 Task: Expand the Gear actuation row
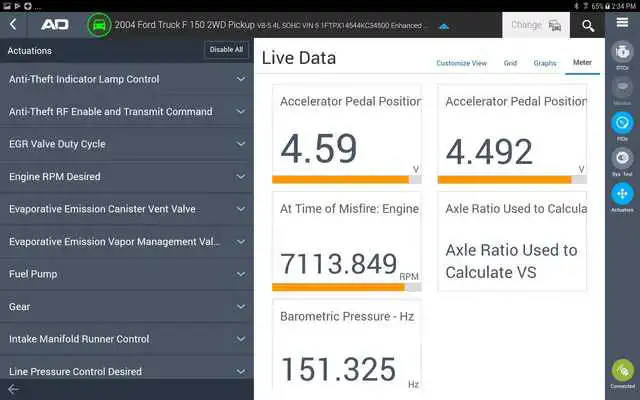pyautogui.click(x=127, y=307)
